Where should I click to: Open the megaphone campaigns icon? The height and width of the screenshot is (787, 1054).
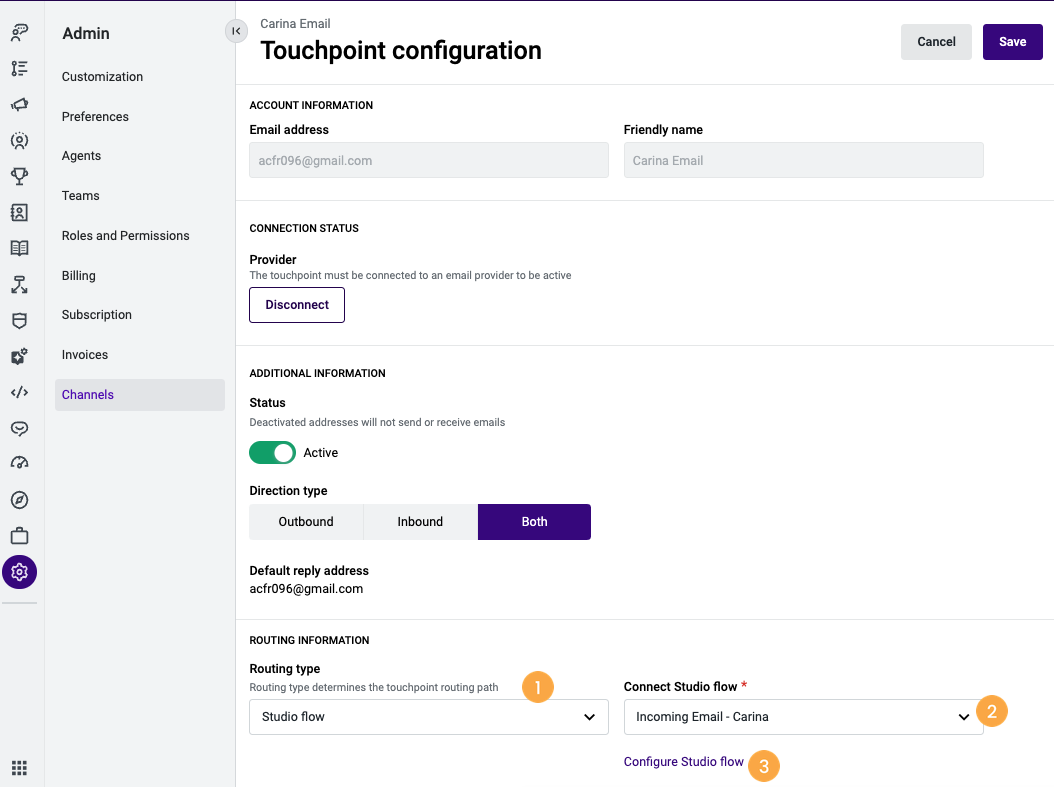tap(19, 104)
